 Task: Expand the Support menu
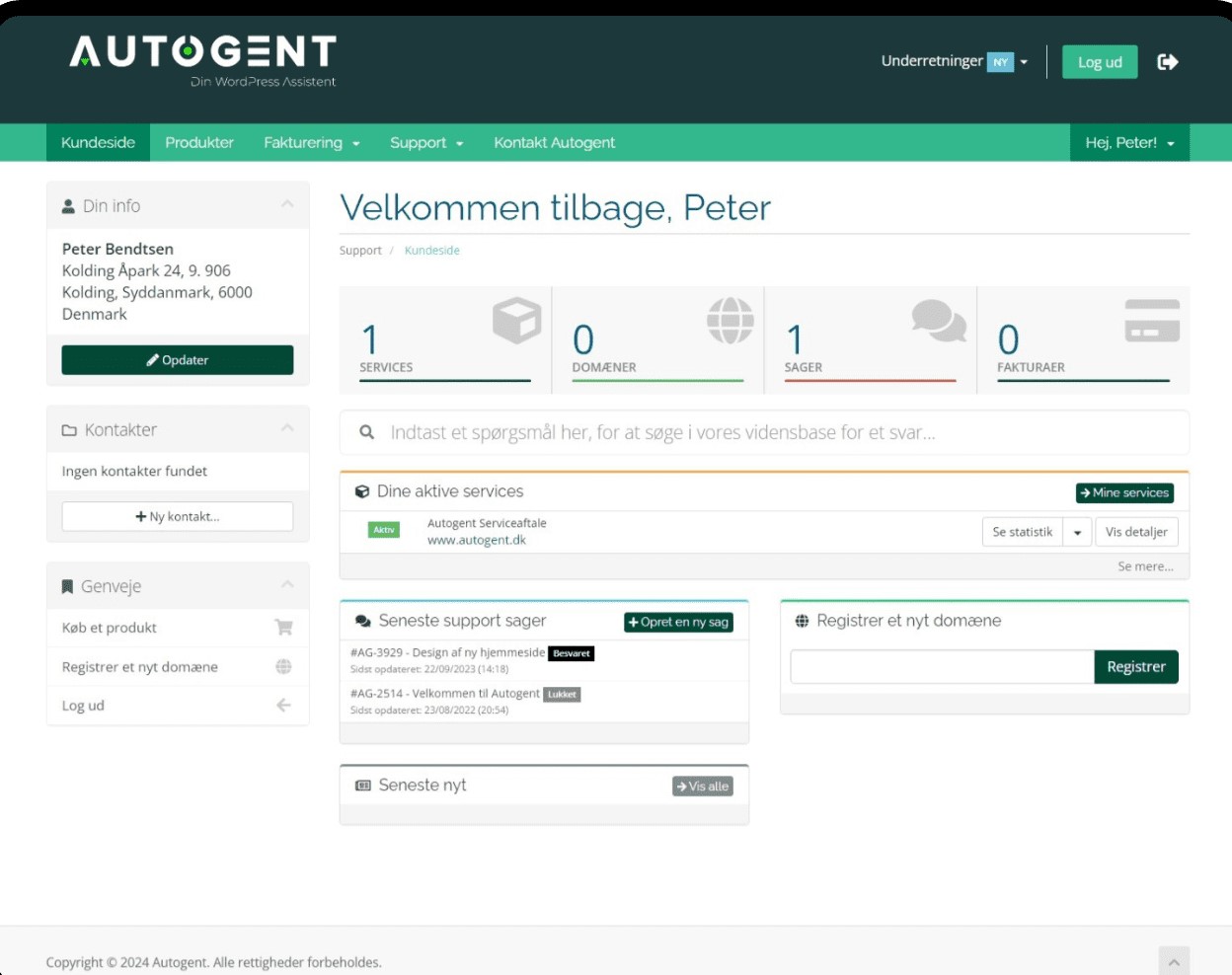click(426, 143)
